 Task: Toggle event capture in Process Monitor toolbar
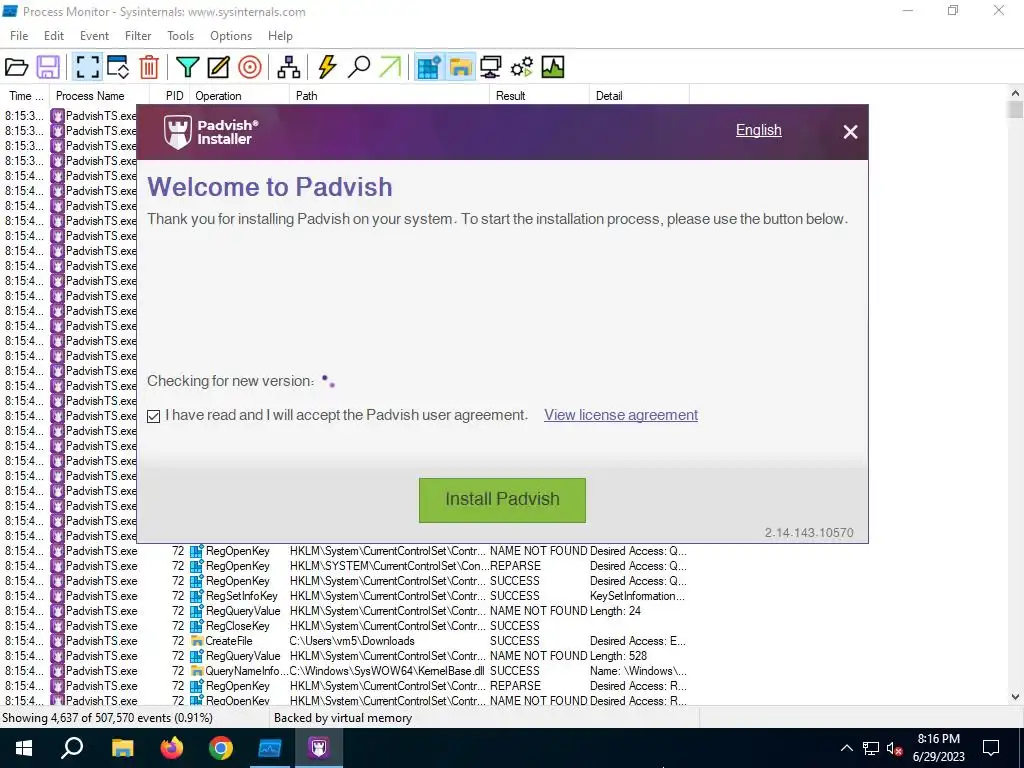88,67
